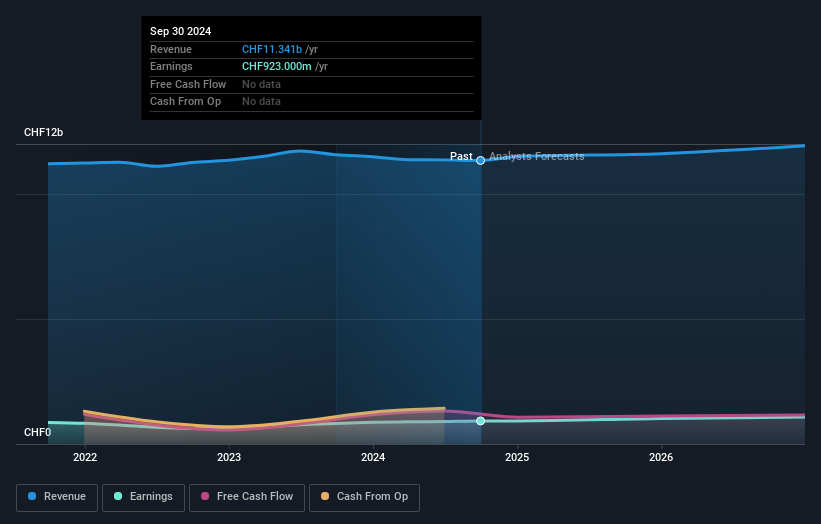The height and width of the screenshot is (524, 821).
Task: Toggle the Free Cash Flow legend button
Action: 247,497
